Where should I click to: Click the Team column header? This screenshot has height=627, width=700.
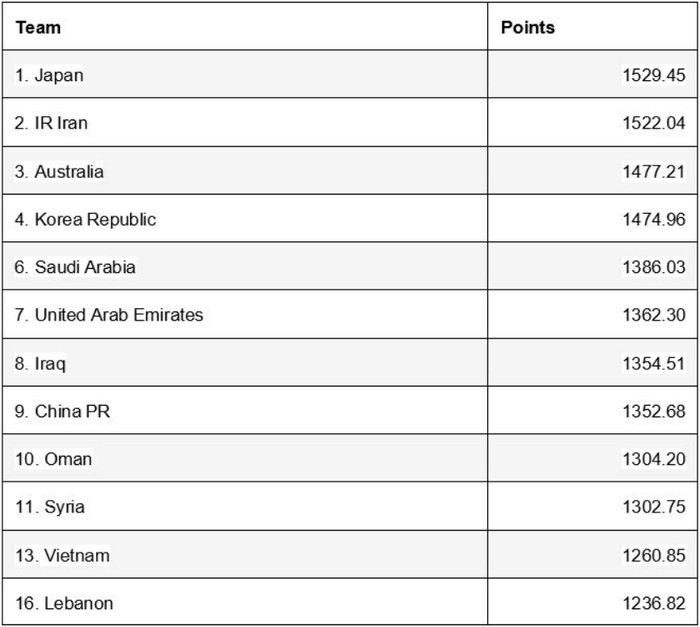[x=38, y=27]
